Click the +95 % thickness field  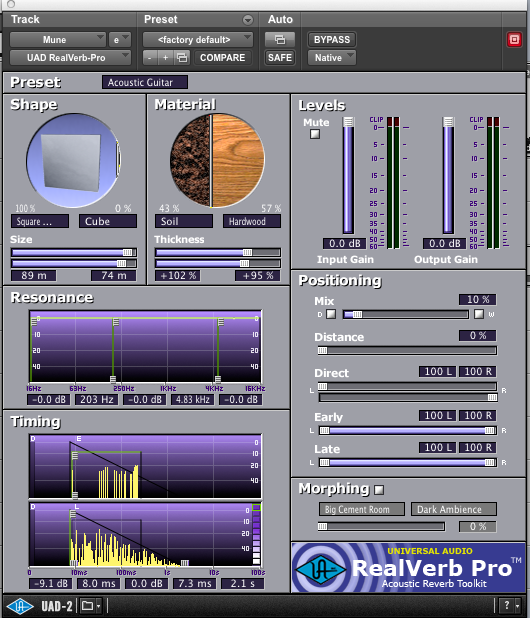click(258, 275)
